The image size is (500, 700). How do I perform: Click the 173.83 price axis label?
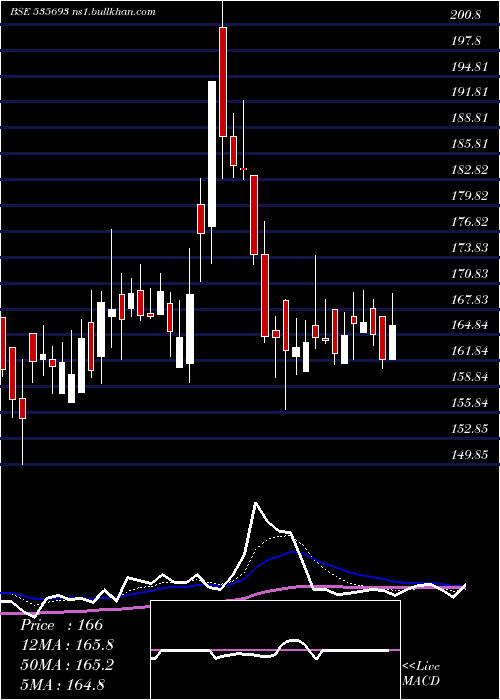(468, 248)
